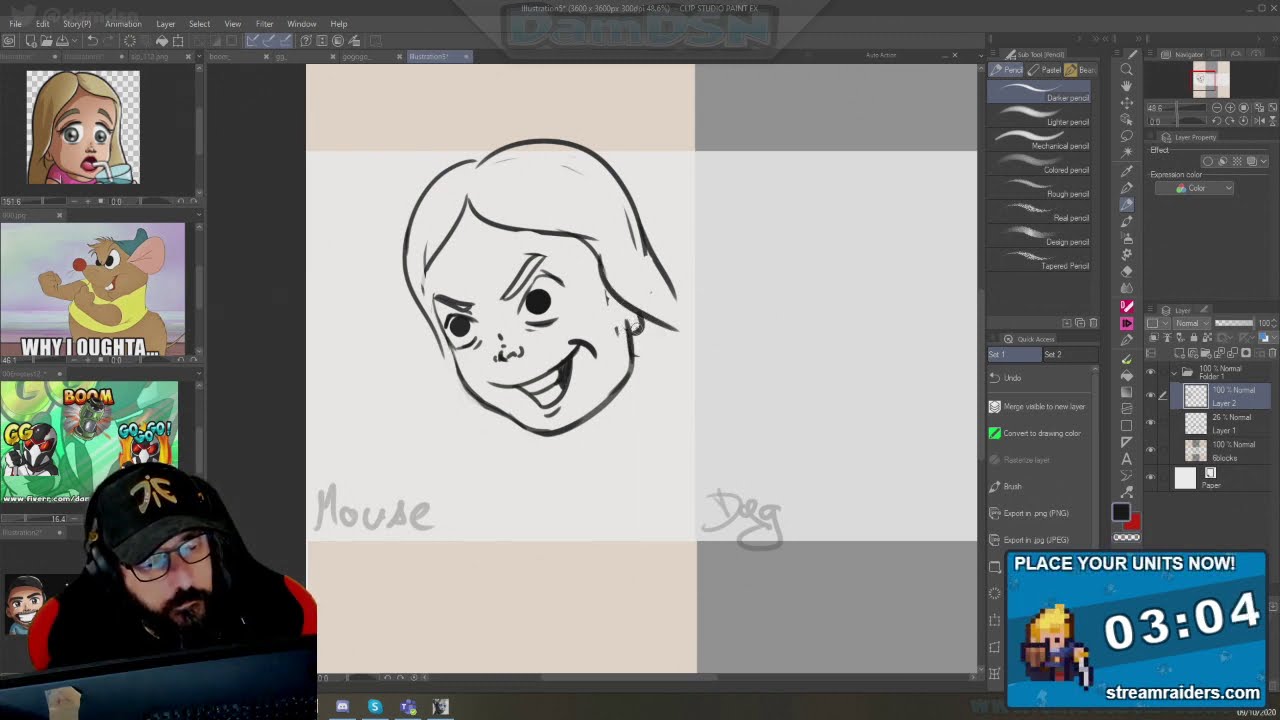Viewport: 1280px width, 720px height.
Task: Toggle visibility of Layer 1
Action: [1151, 422]
